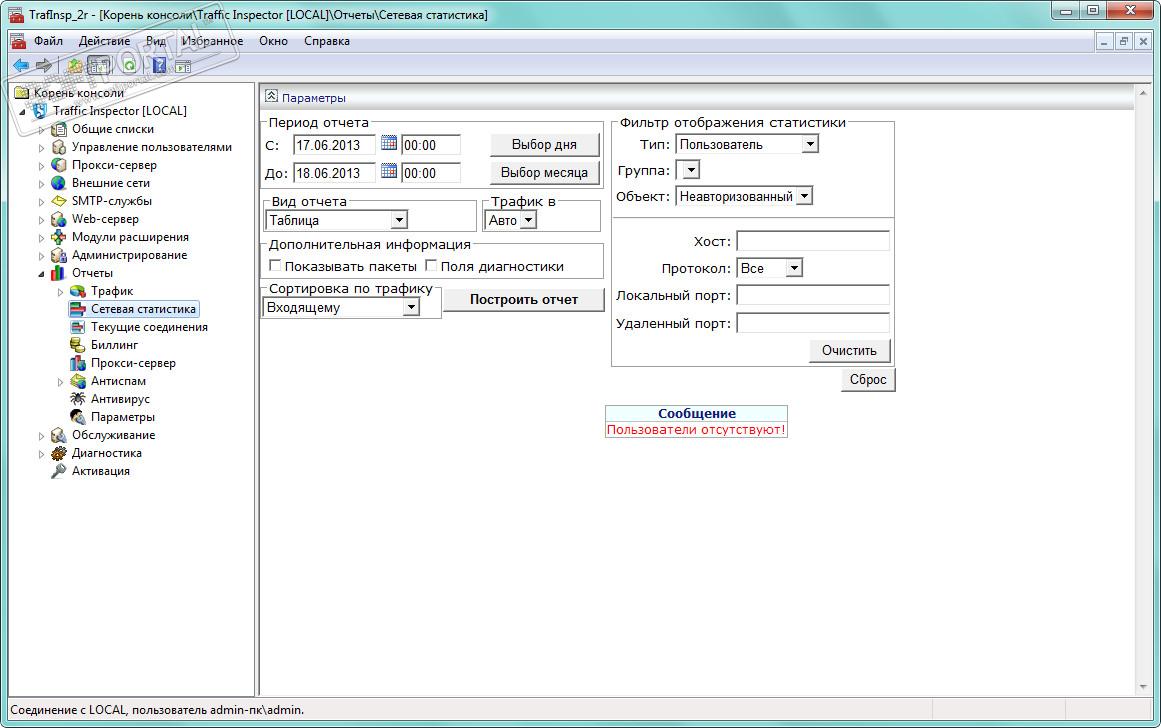This screenshot has width=1161, height=728.
Task: Expand the Прокси-сервер top-level node arrow
Action: pyautogui.click(x=41, y=166)
